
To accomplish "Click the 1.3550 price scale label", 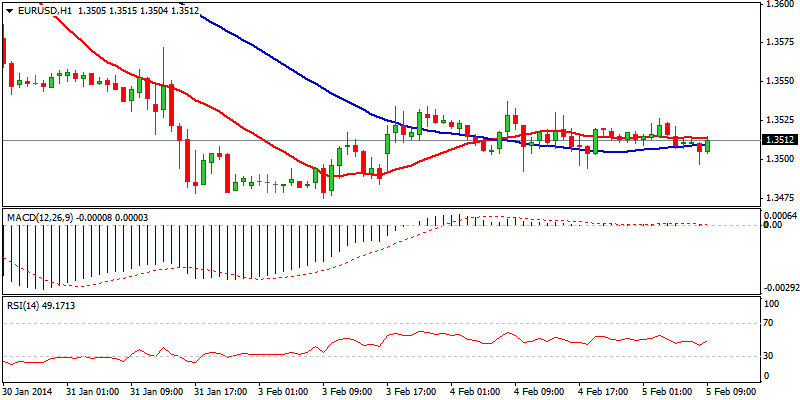I will 779,81.
